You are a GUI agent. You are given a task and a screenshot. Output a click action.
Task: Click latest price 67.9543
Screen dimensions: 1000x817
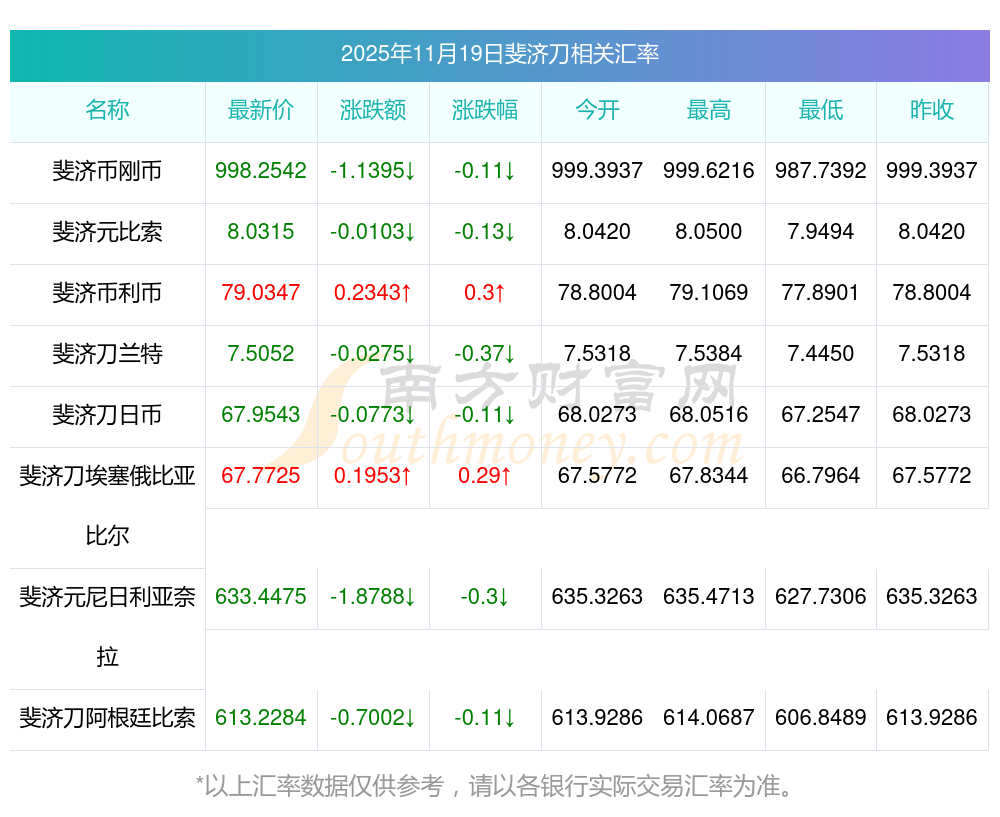[x=261, y=415]
